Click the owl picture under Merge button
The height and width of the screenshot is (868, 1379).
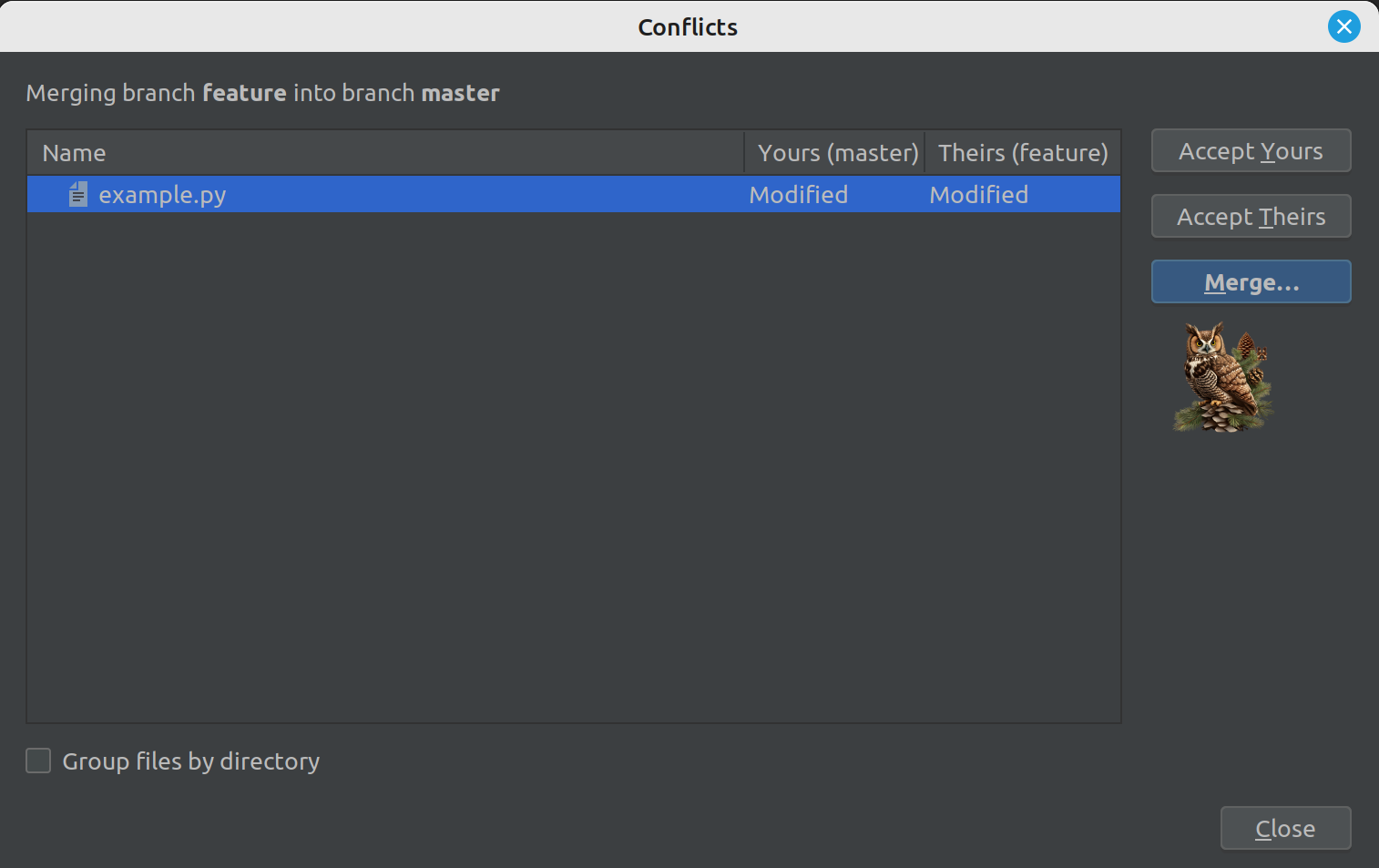(x=1222, y=376)
